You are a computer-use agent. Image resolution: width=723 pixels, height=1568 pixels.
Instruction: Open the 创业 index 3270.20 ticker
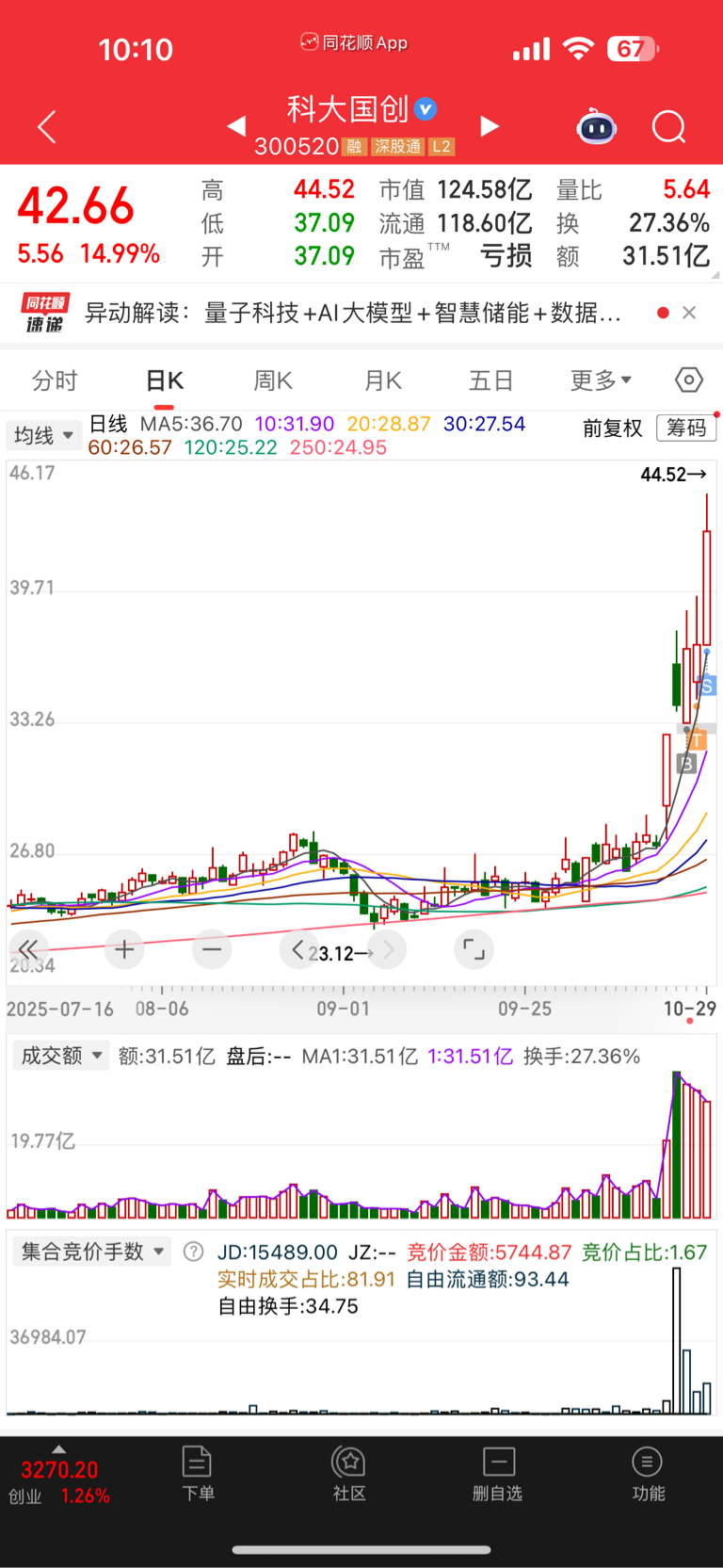coord(59,1481)
